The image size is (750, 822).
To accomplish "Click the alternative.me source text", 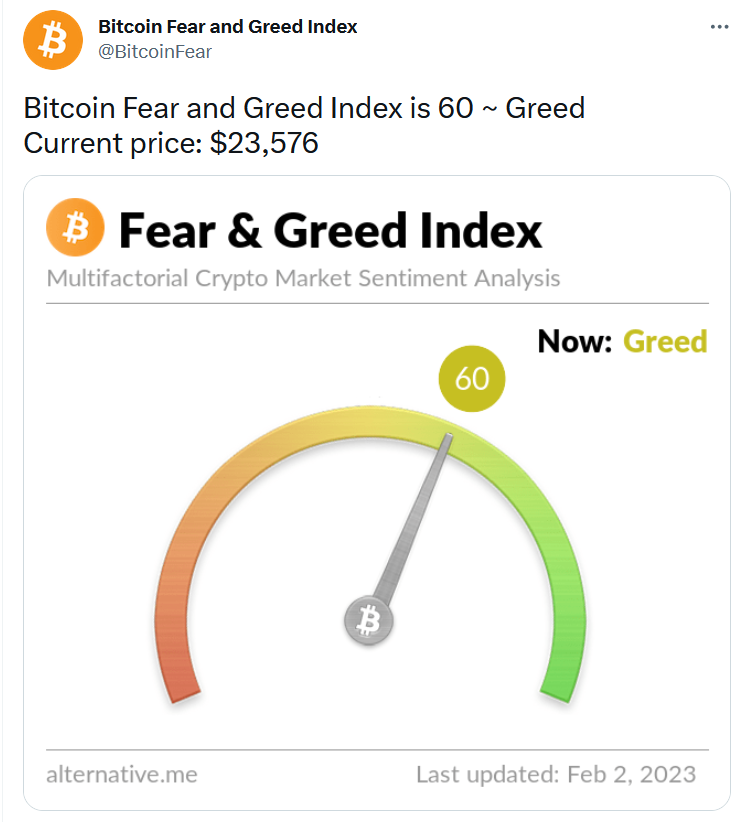I will pos(121,775).
